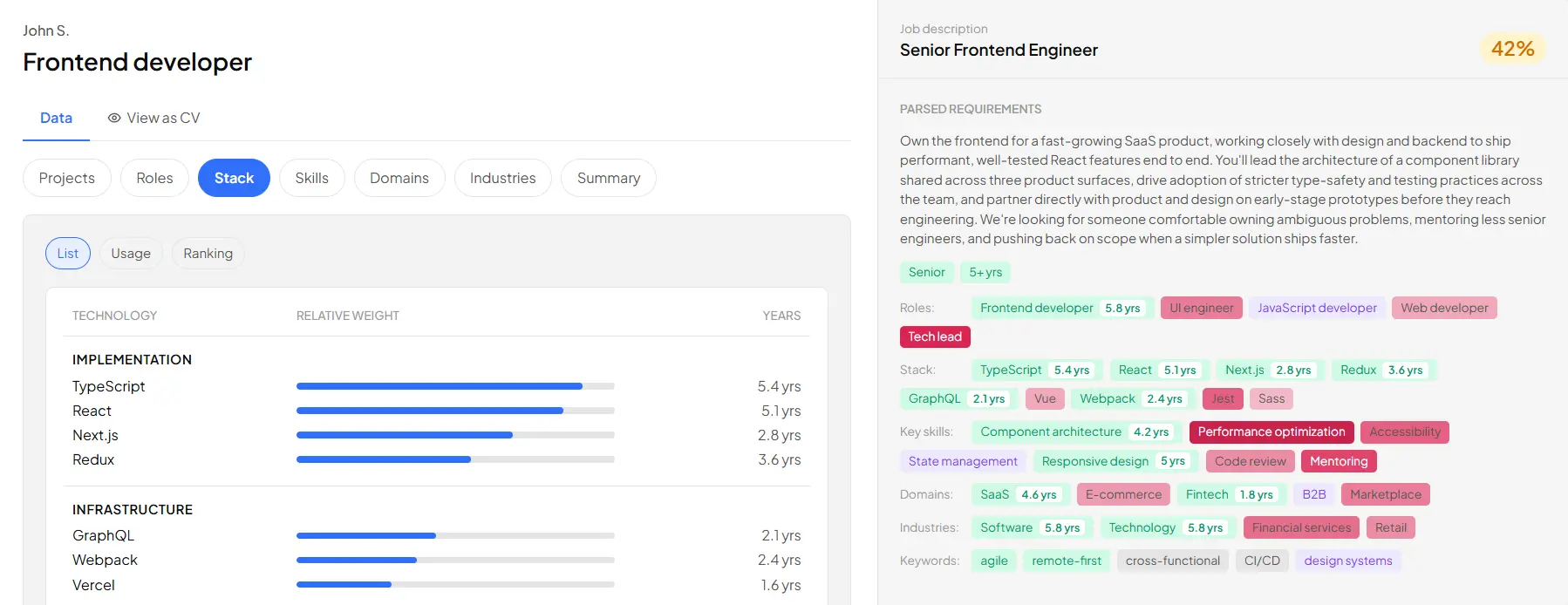The height and width of the screenshot is (605, 1568).
Task: Click the E-commerce domain tag
Action: tap(1123, 494)
